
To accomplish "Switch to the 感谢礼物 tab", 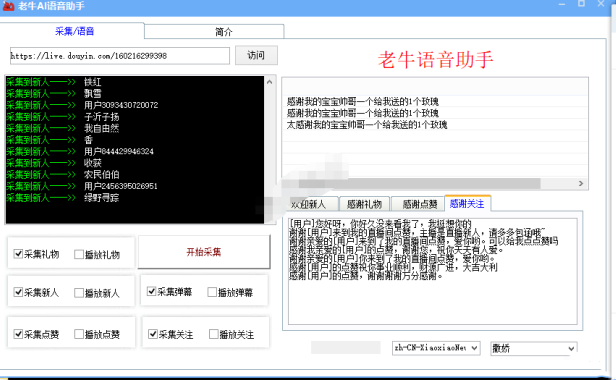I will (x=364, y=204).
